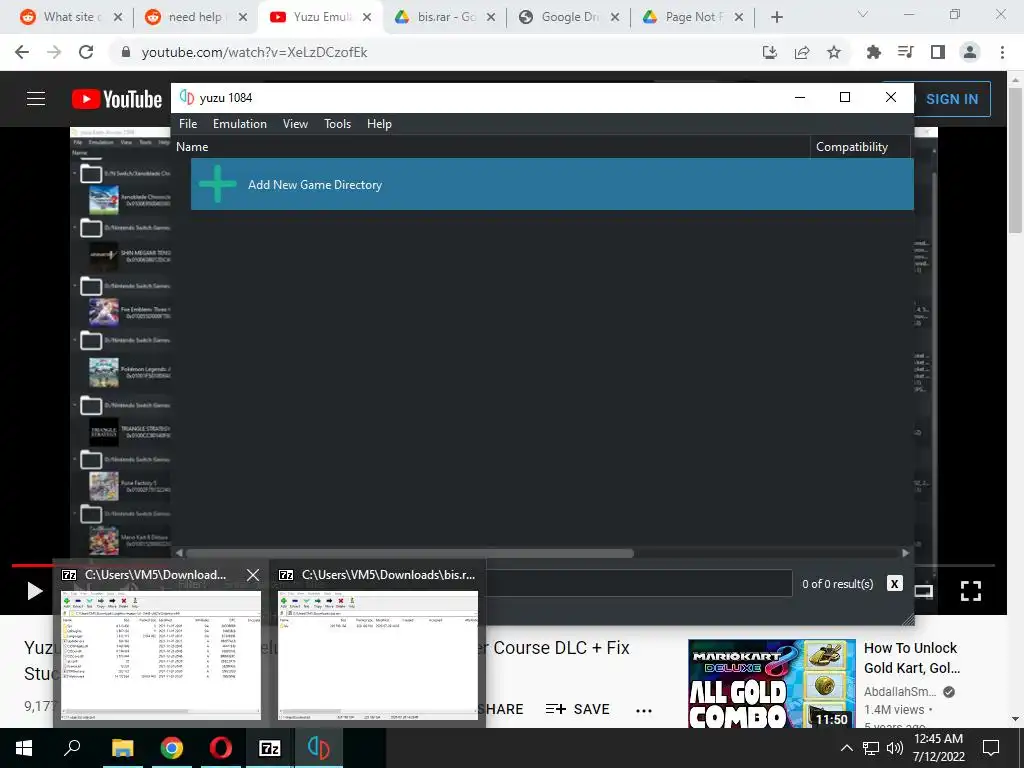Click the YouTube page vertical scrollbar
This screenshot has width=1024, height=768.
(1016, 160)
